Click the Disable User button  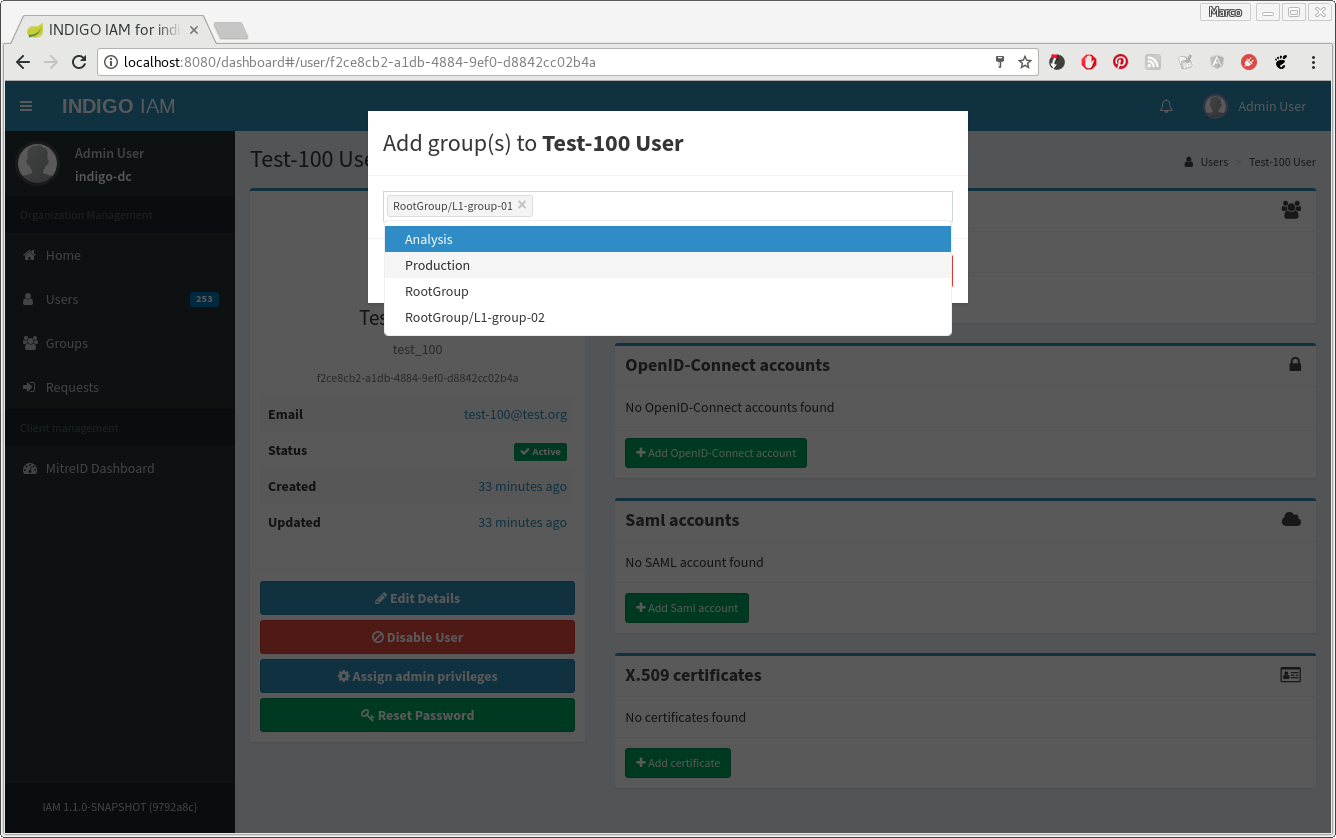417,637
